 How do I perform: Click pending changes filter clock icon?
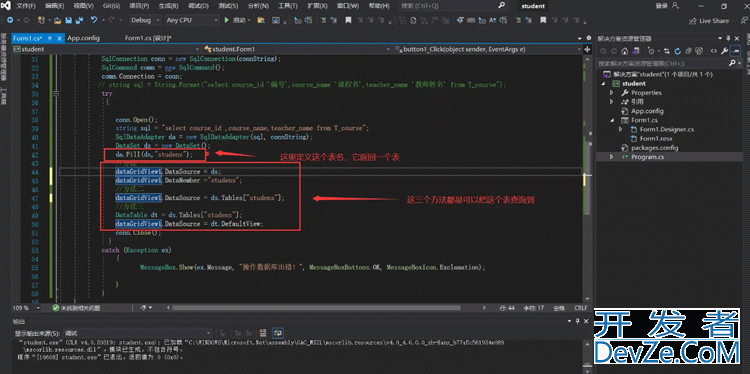tap(651, 51)
